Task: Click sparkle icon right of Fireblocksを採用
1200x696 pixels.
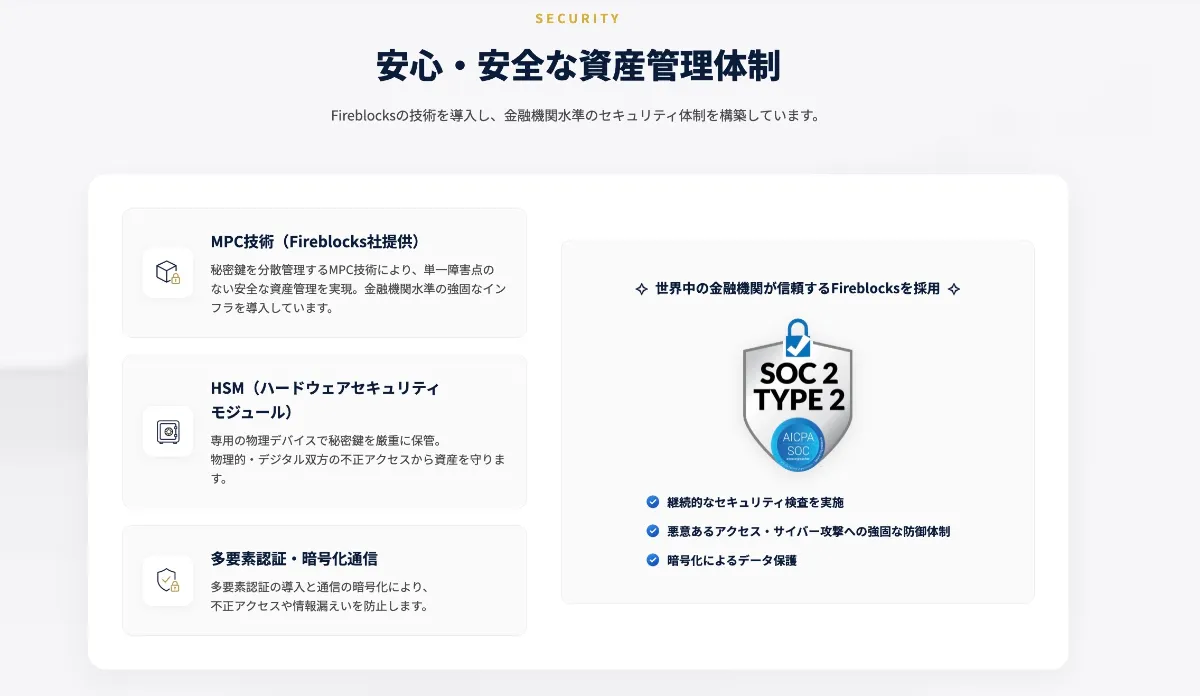Action: (953, 288)
